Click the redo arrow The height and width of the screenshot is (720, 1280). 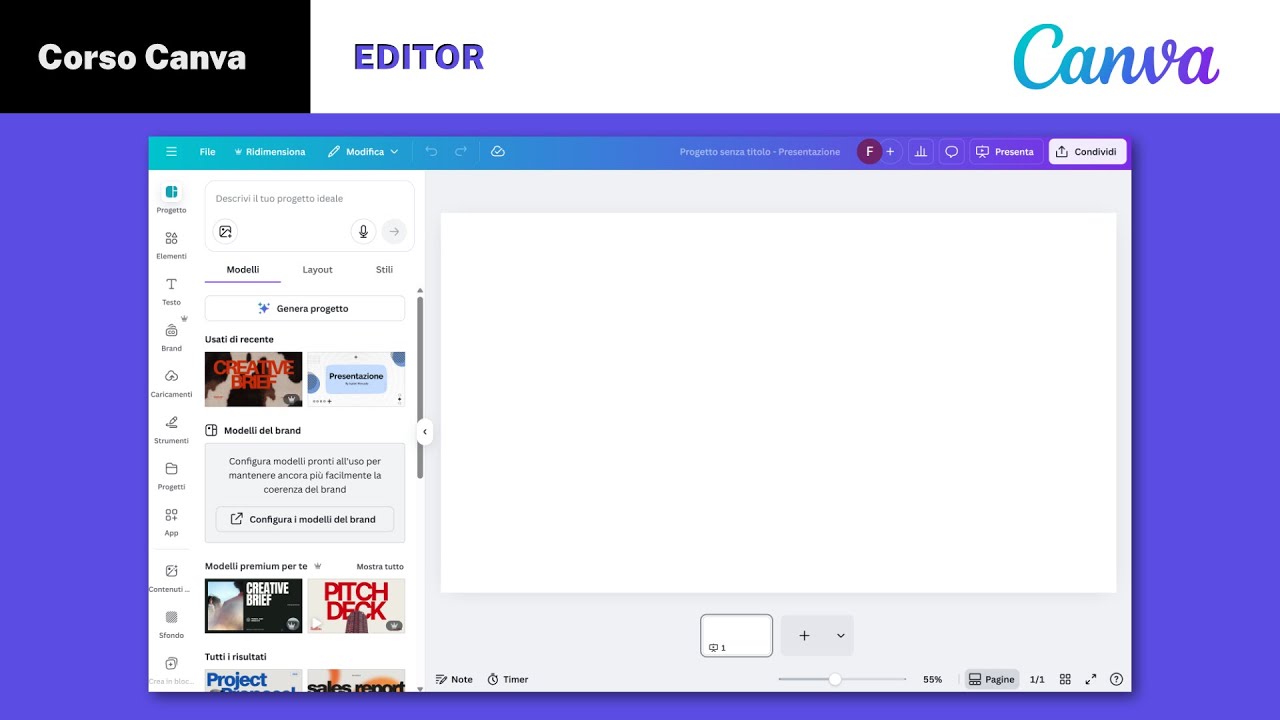tap(461, 152)
